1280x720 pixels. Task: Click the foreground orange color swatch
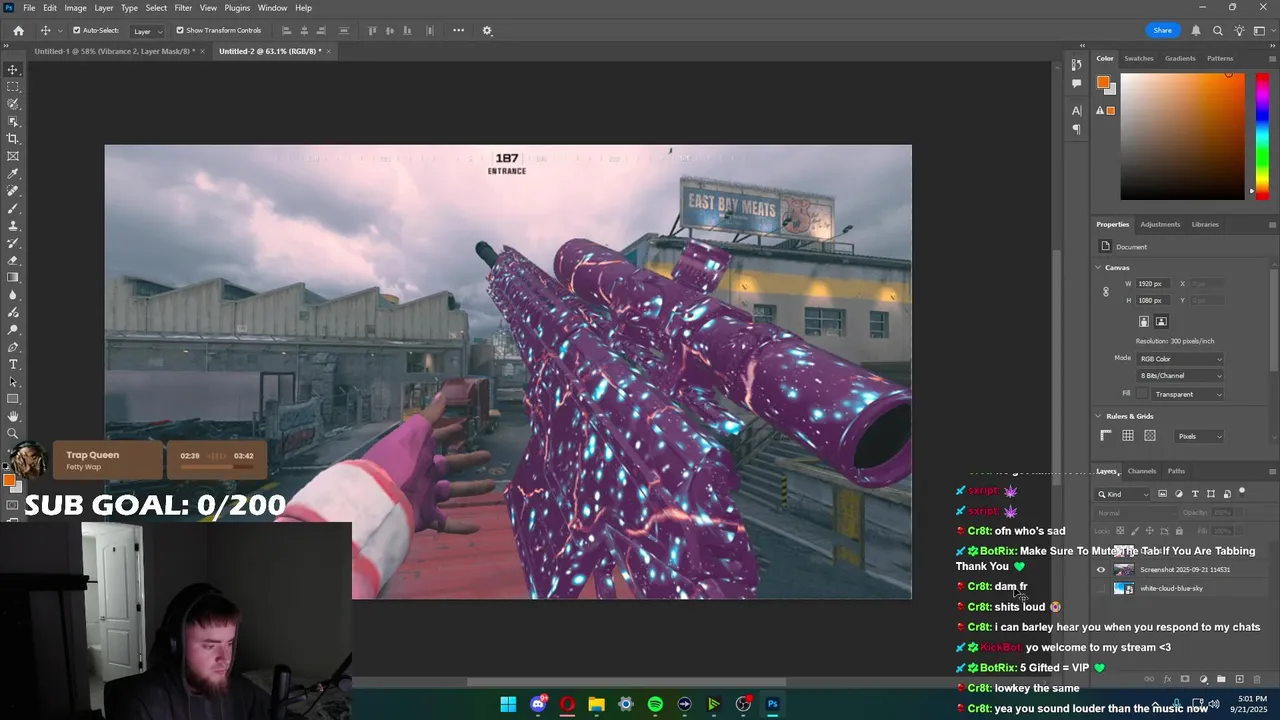click(x=1103, y=83)
